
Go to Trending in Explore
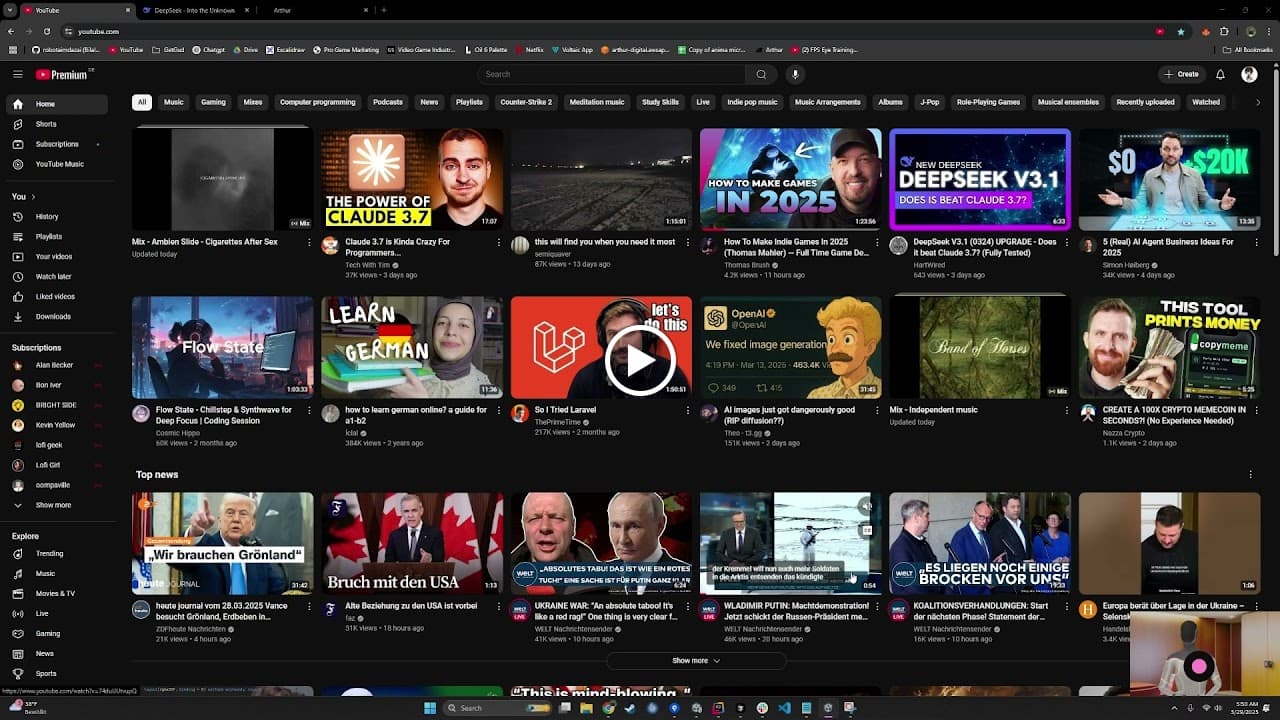pyautogui.click(x=49, y=554)
